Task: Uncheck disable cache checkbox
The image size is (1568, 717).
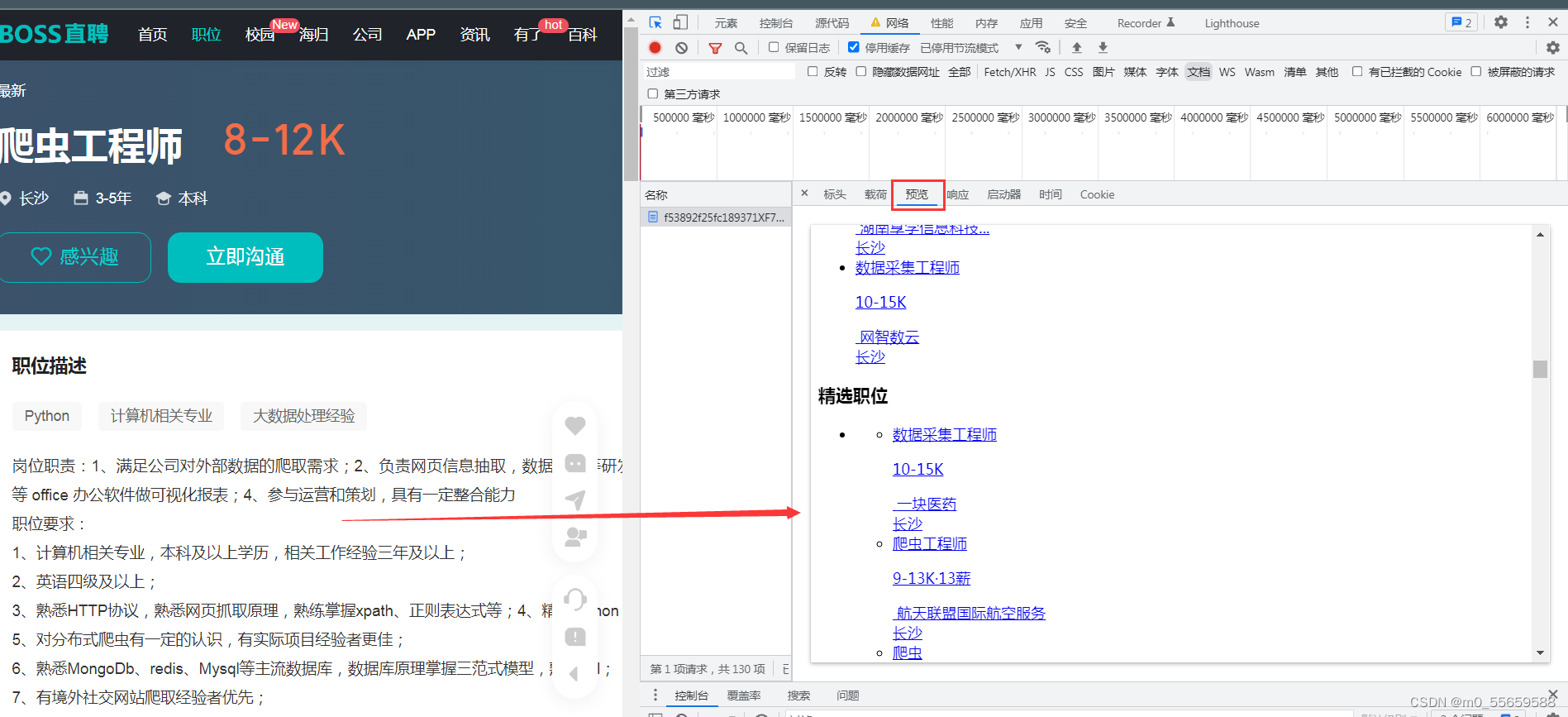Action: point(854,47)
